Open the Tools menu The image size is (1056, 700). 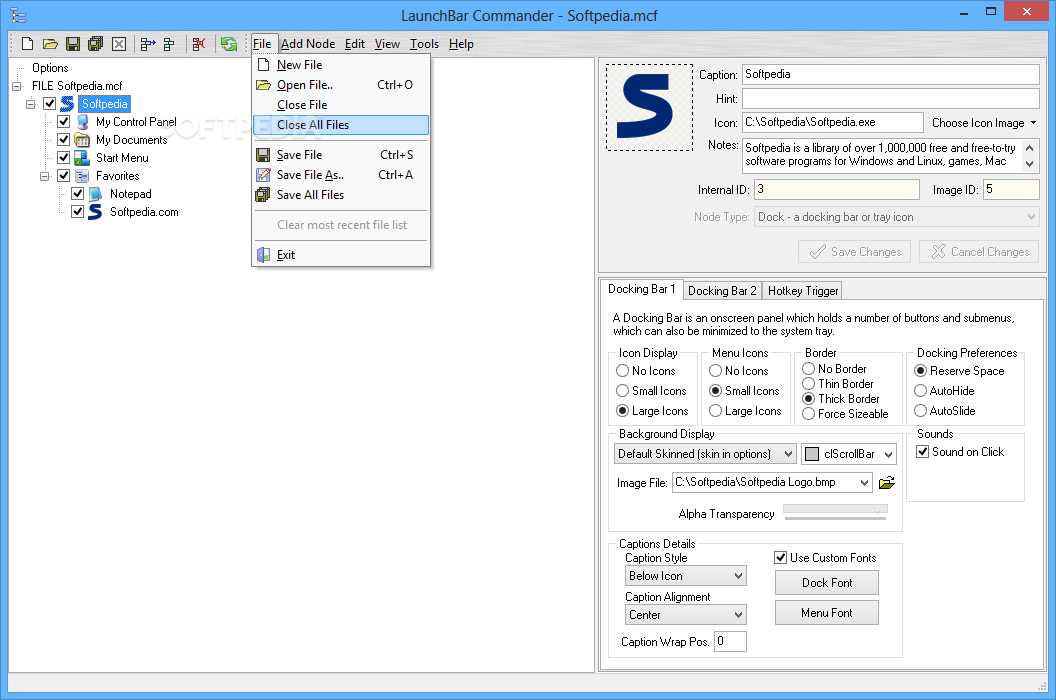424,44
